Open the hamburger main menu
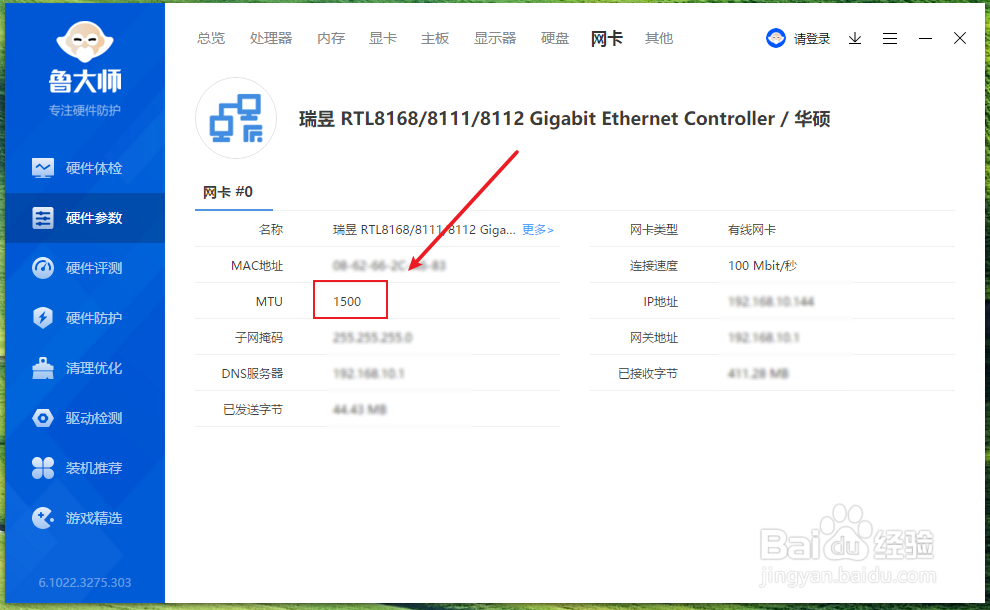This screenshot has height=610, width=990. (x=890, y=39)
